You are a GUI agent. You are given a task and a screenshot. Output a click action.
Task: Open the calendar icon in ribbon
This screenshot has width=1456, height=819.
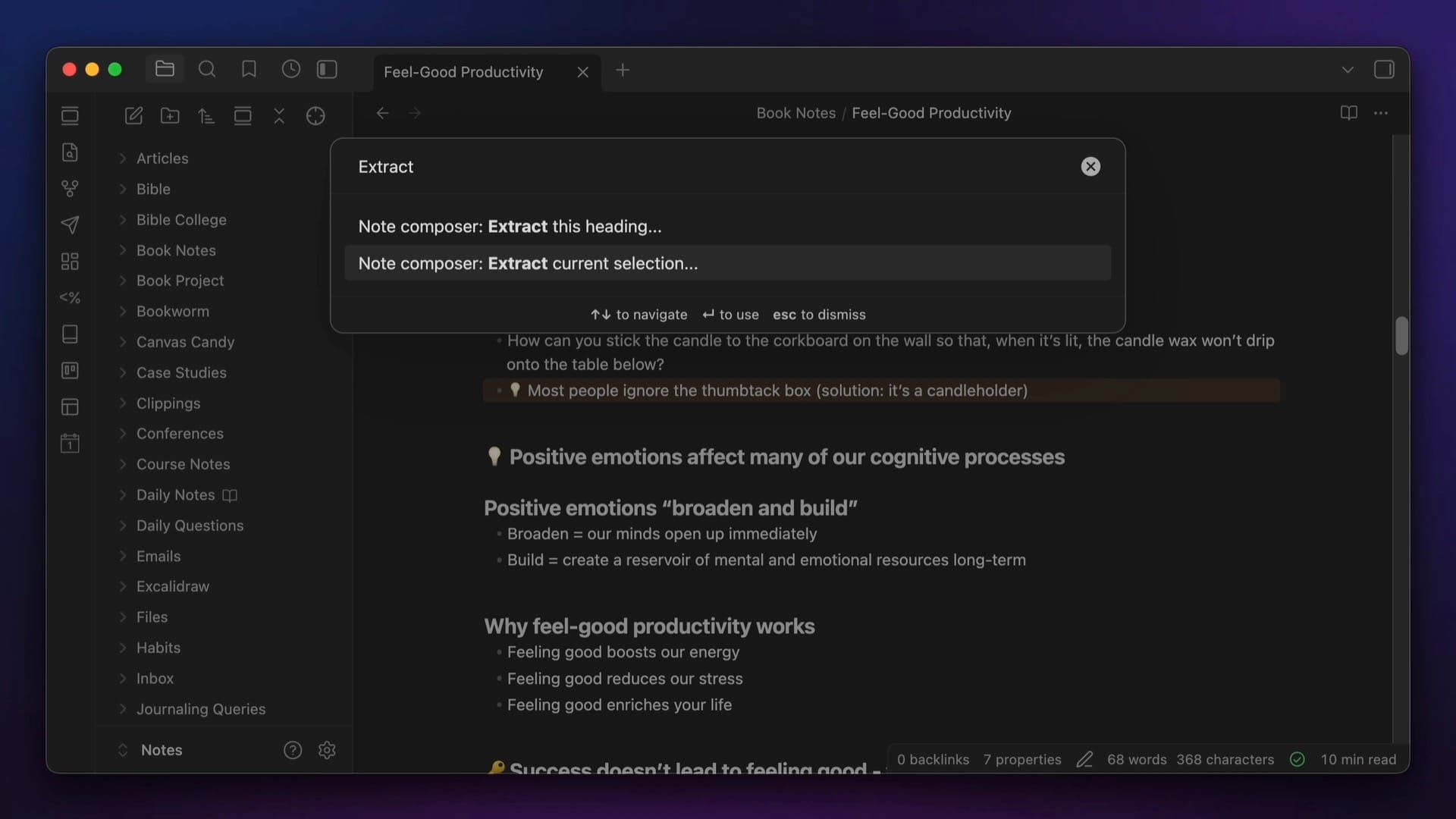(x=70, y=443)
